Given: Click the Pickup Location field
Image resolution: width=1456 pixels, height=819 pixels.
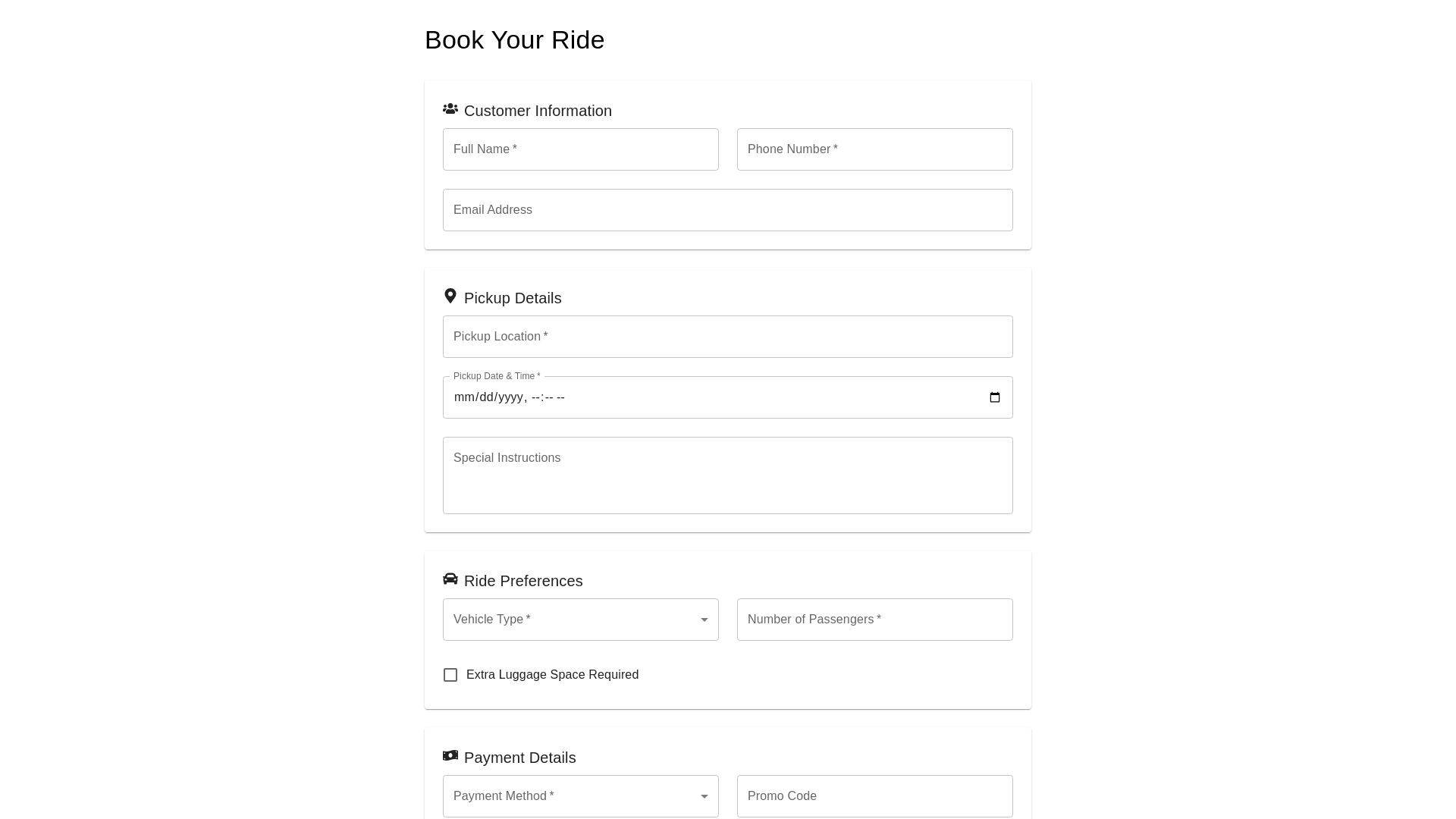Looking at the screenshot, I should 728,337.
